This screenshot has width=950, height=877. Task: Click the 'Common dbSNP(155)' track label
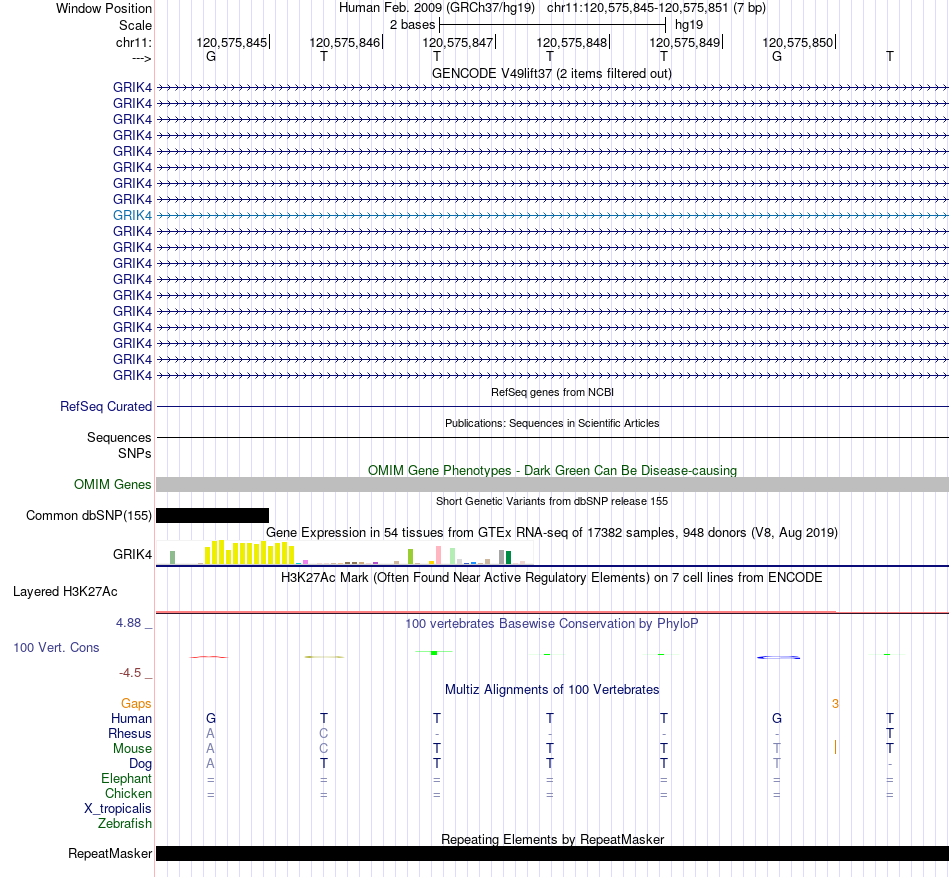tap(88, 515)
